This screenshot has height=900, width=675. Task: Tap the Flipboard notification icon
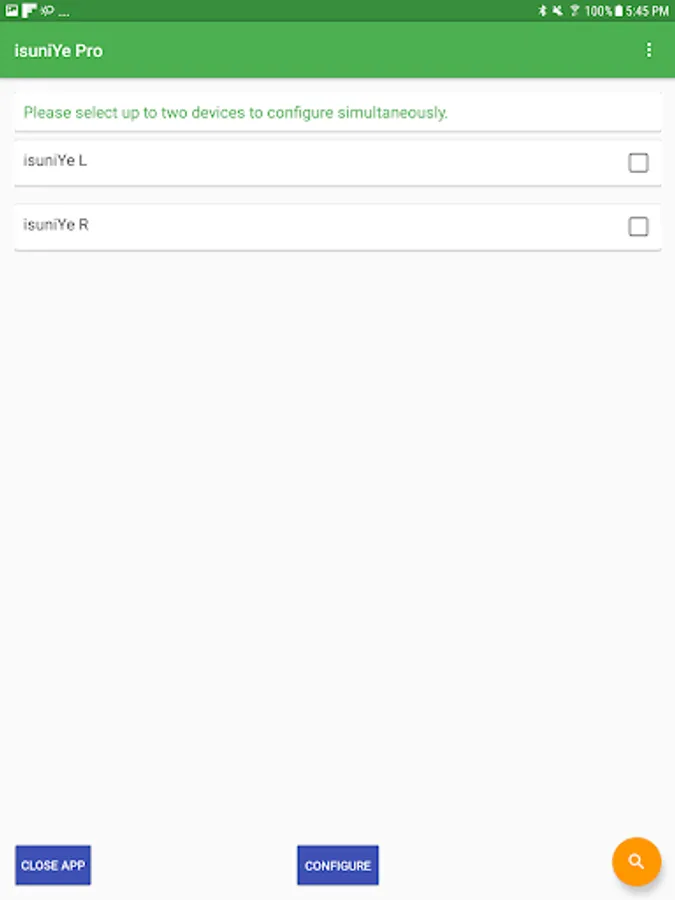(29, 10)
